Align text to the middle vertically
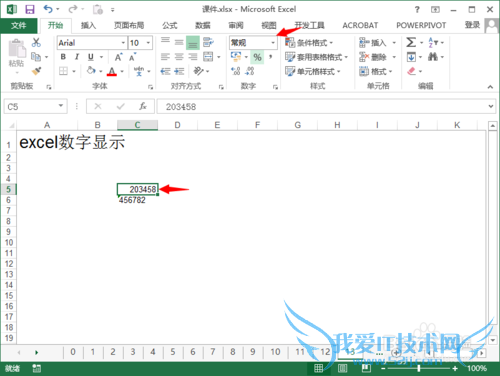The width and height of the screenshot is (500, 376). click(x=179, y=42)
